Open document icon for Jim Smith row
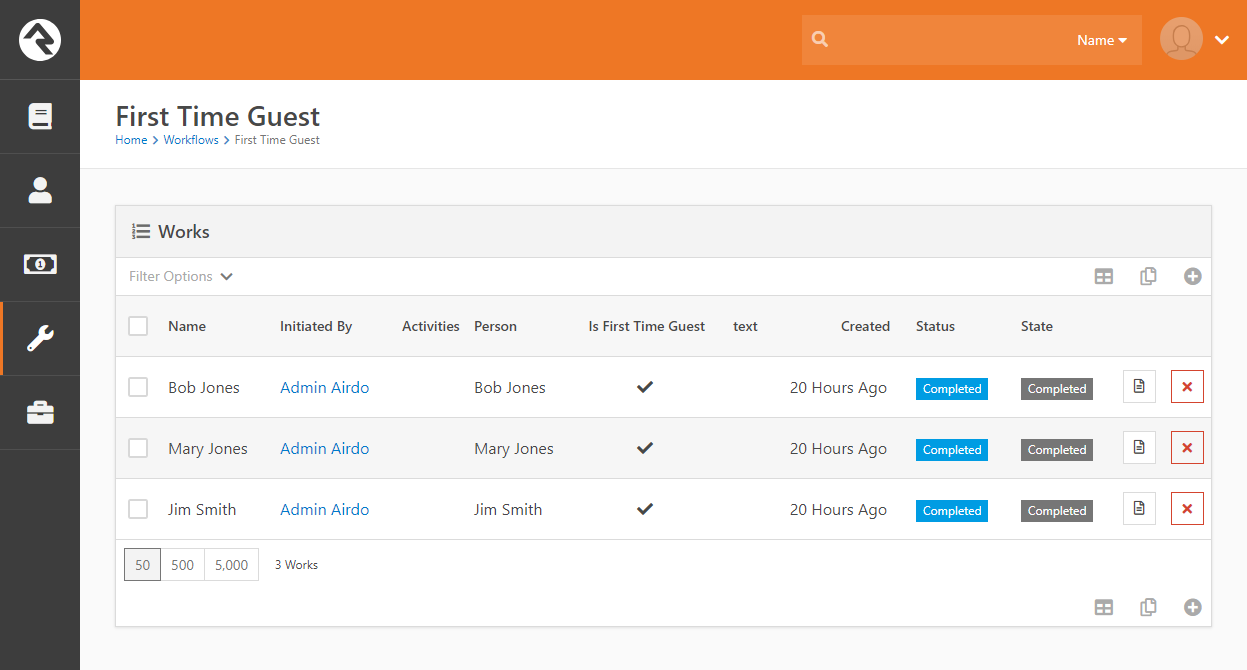The width and height of the screenshot is (1247, 670). pyautogui.click(x=1139, y=509)
